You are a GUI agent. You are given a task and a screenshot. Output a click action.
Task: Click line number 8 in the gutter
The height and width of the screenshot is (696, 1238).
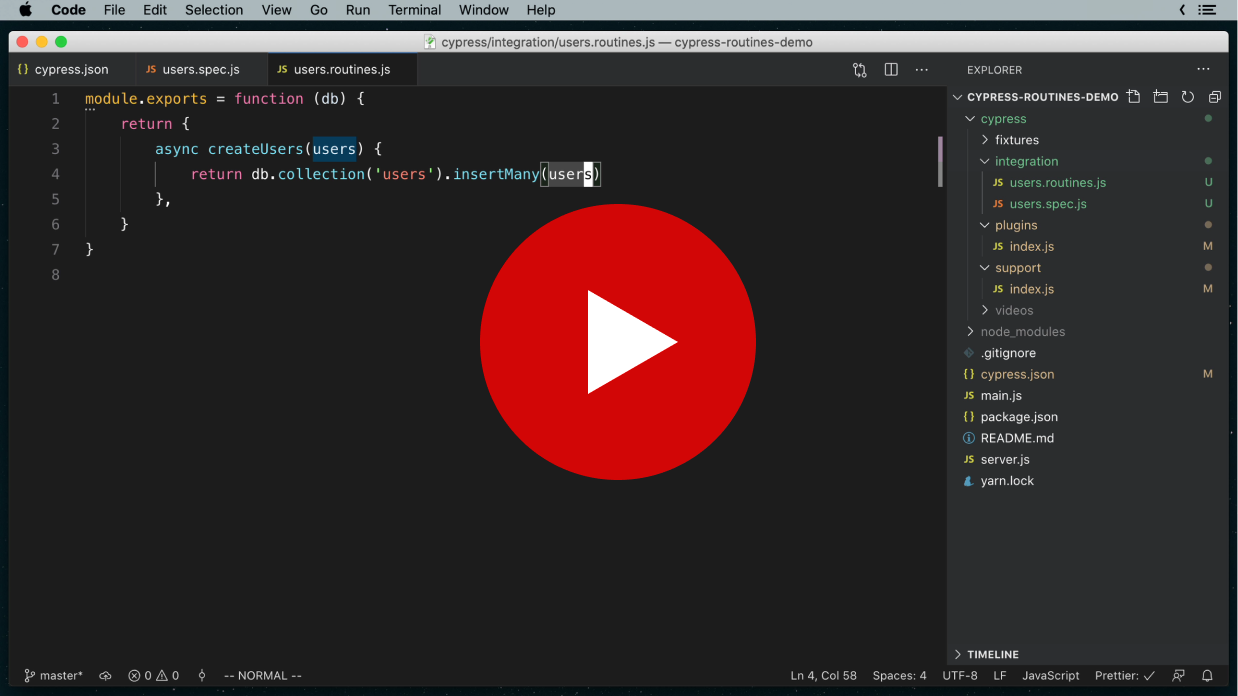(55, 274)
